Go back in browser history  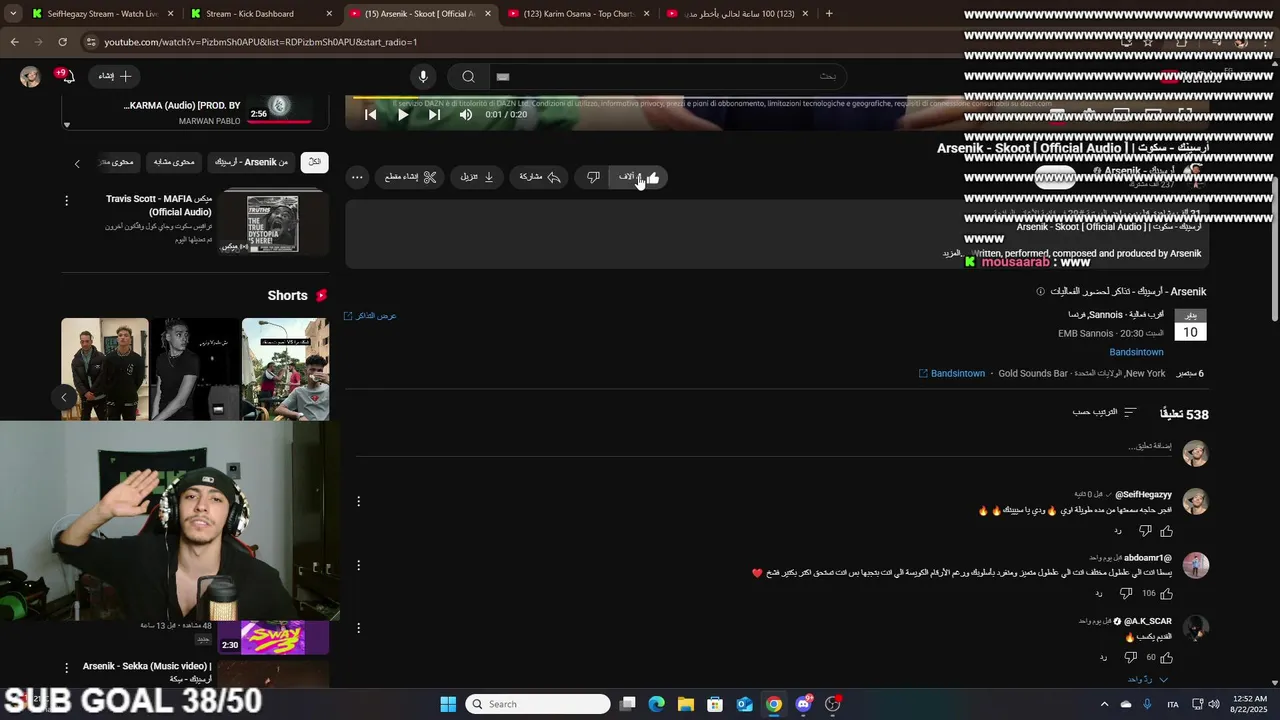pyautogui.click(x=14, y=42)
